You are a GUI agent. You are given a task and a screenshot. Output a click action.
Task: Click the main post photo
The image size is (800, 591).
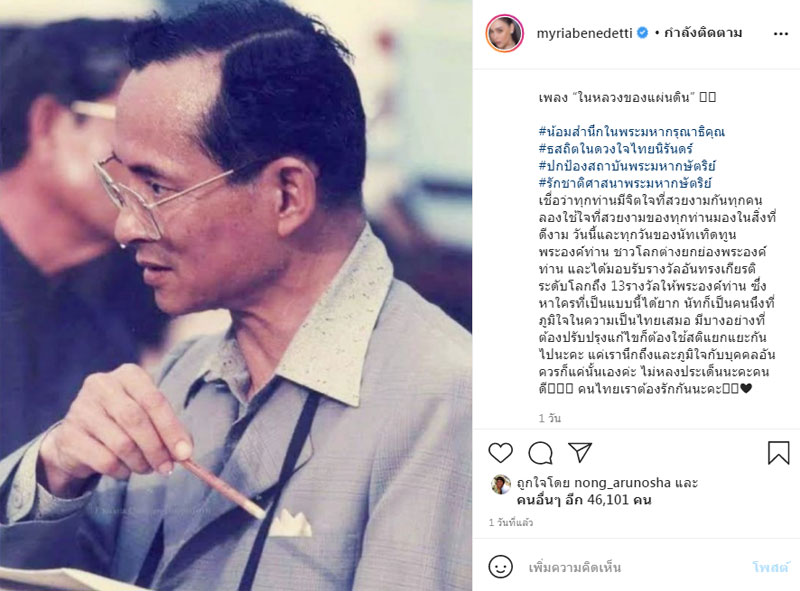coord(236,296)
